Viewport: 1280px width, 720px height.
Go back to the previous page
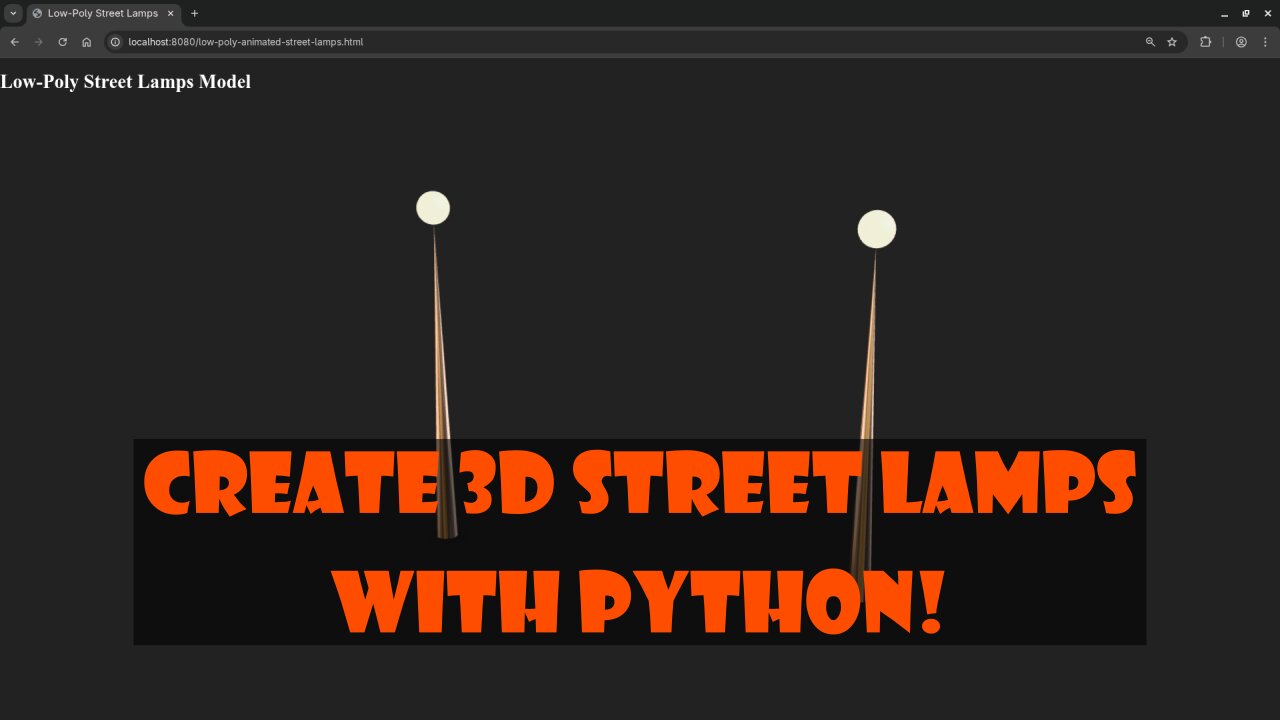[x=15, y=42]
